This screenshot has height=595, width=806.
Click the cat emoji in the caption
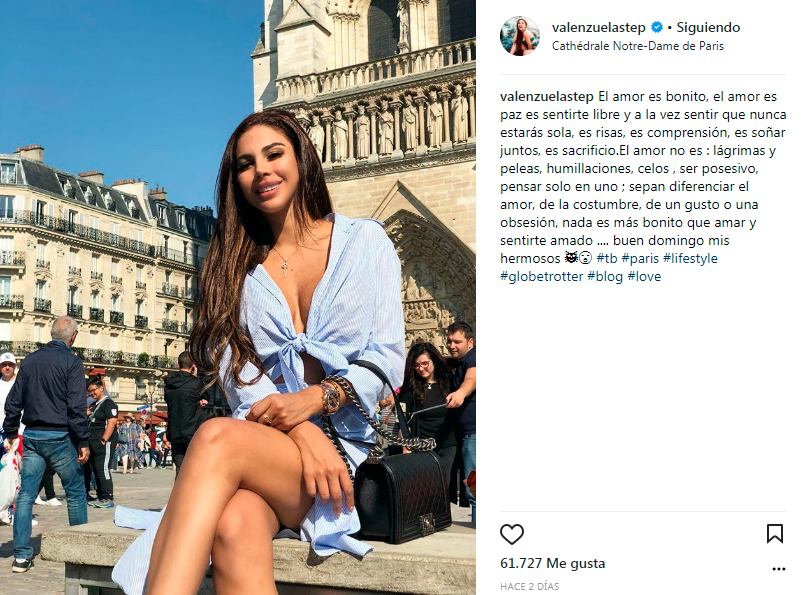click(x=571, y=257)
